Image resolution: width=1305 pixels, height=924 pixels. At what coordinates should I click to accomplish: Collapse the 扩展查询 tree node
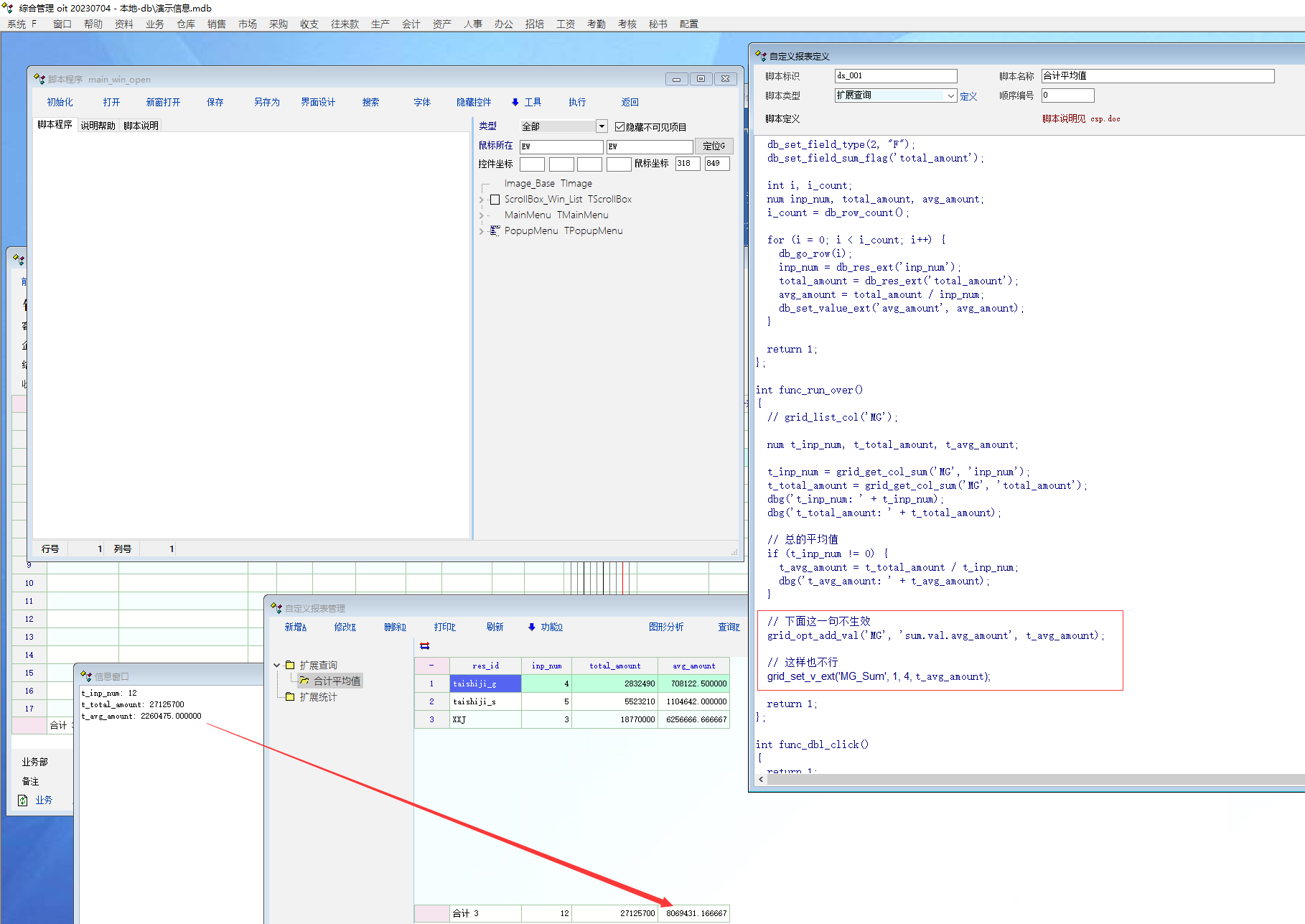(277, 666)
